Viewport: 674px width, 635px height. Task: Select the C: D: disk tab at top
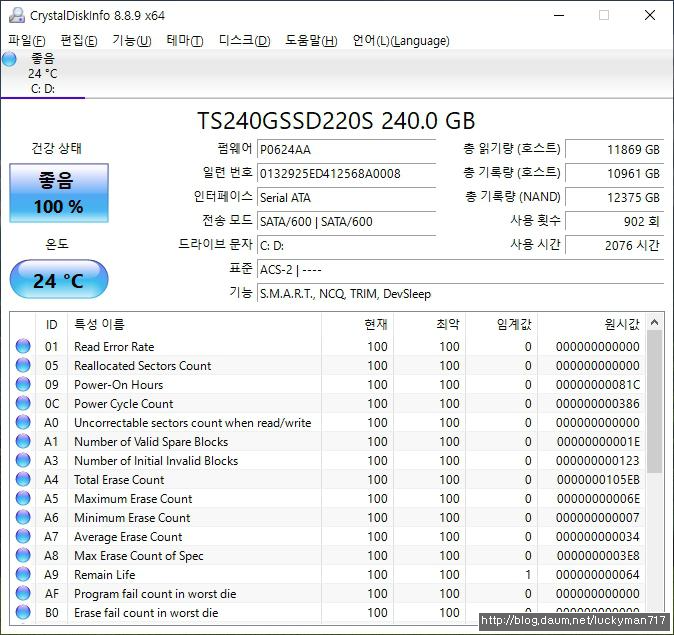(x=43, y=74)
